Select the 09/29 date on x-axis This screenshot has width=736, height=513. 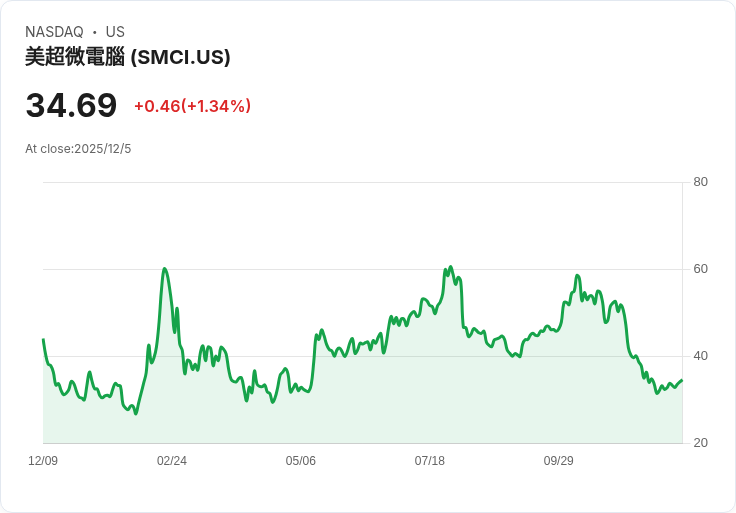tap(558, 461)
